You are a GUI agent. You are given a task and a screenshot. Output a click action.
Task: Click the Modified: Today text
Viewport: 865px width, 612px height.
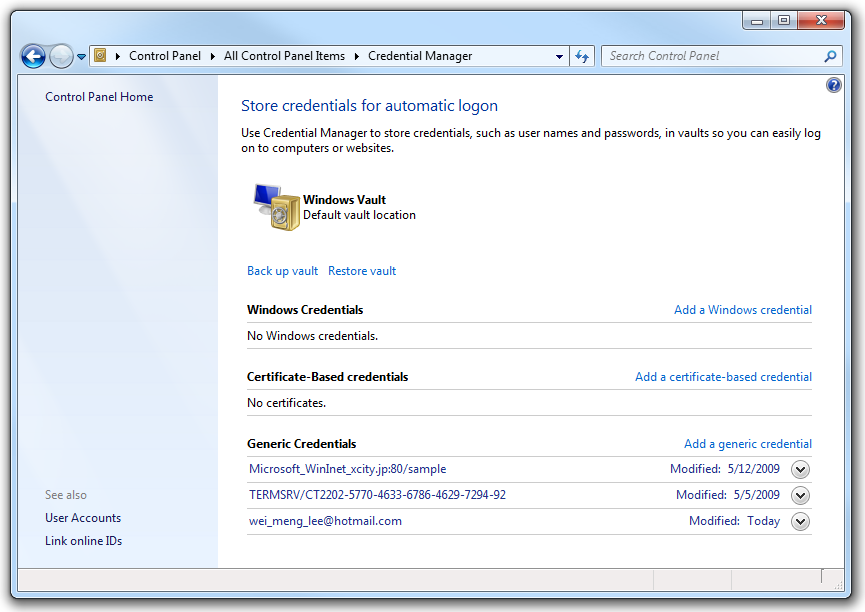click(x=734, y=521)
